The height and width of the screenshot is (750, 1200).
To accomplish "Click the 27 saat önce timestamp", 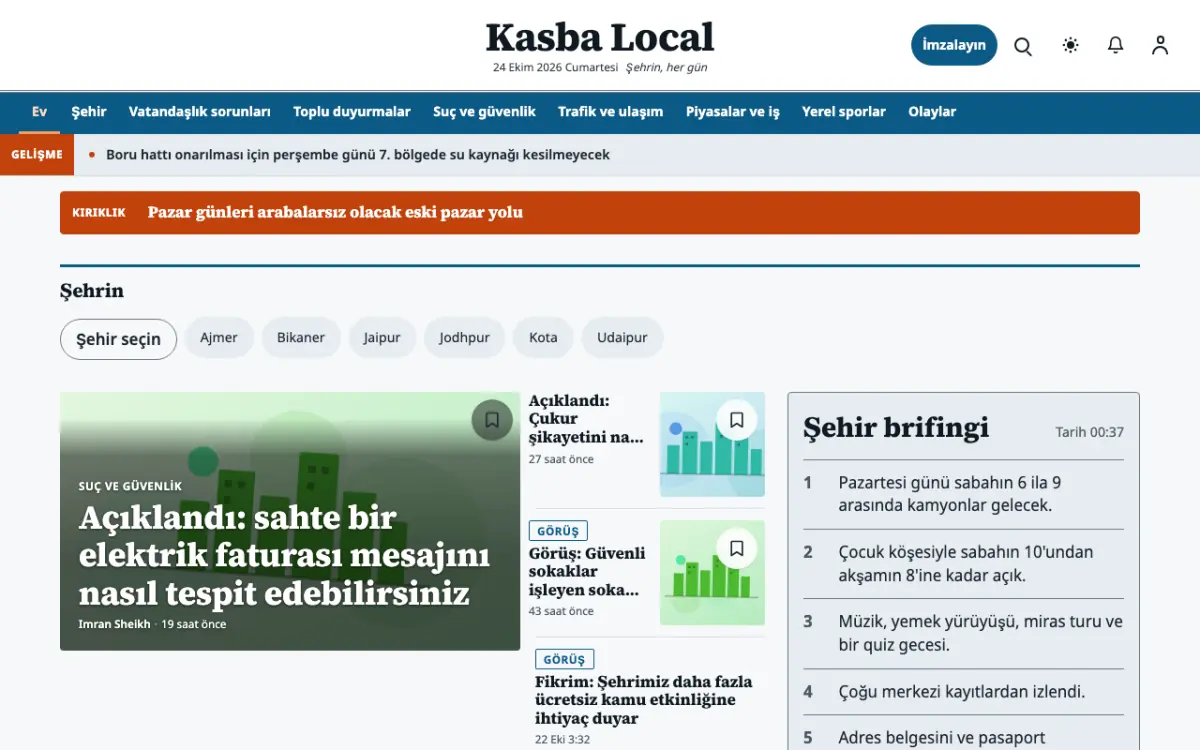I will point(561,460).
